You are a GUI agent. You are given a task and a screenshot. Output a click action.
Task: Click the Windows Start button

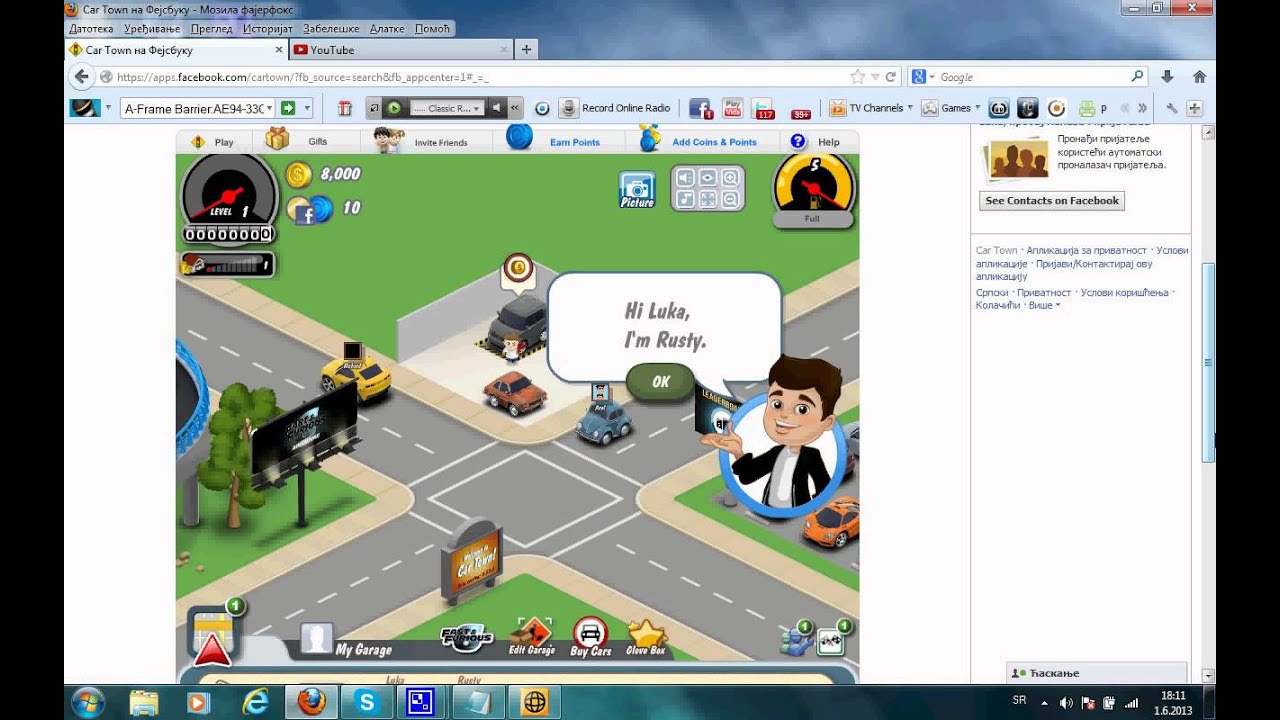[x=87, y=702]
